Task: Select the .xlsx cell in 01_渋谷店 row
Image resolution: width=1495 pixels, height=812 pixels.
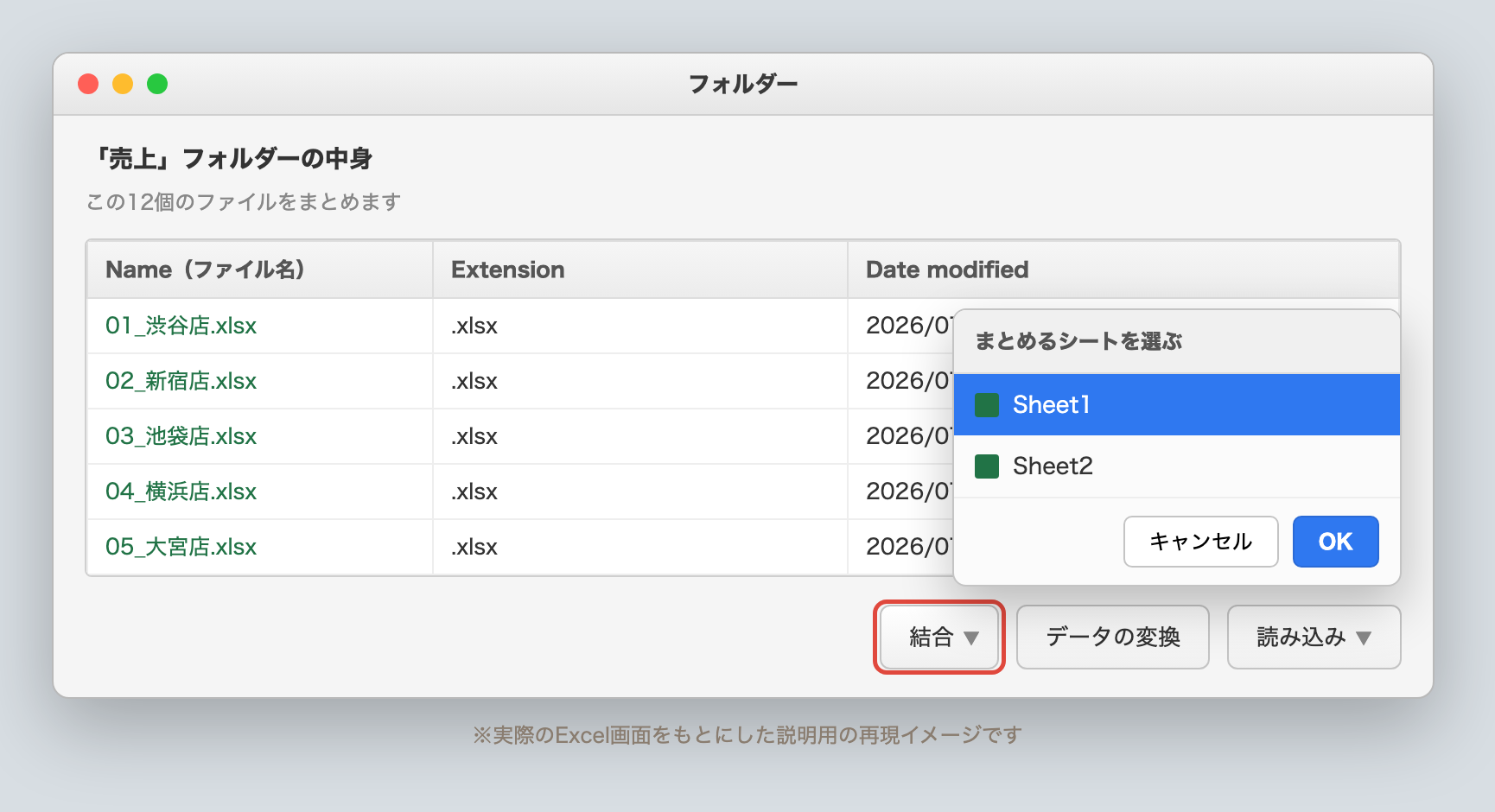Action: click(639, 326)
